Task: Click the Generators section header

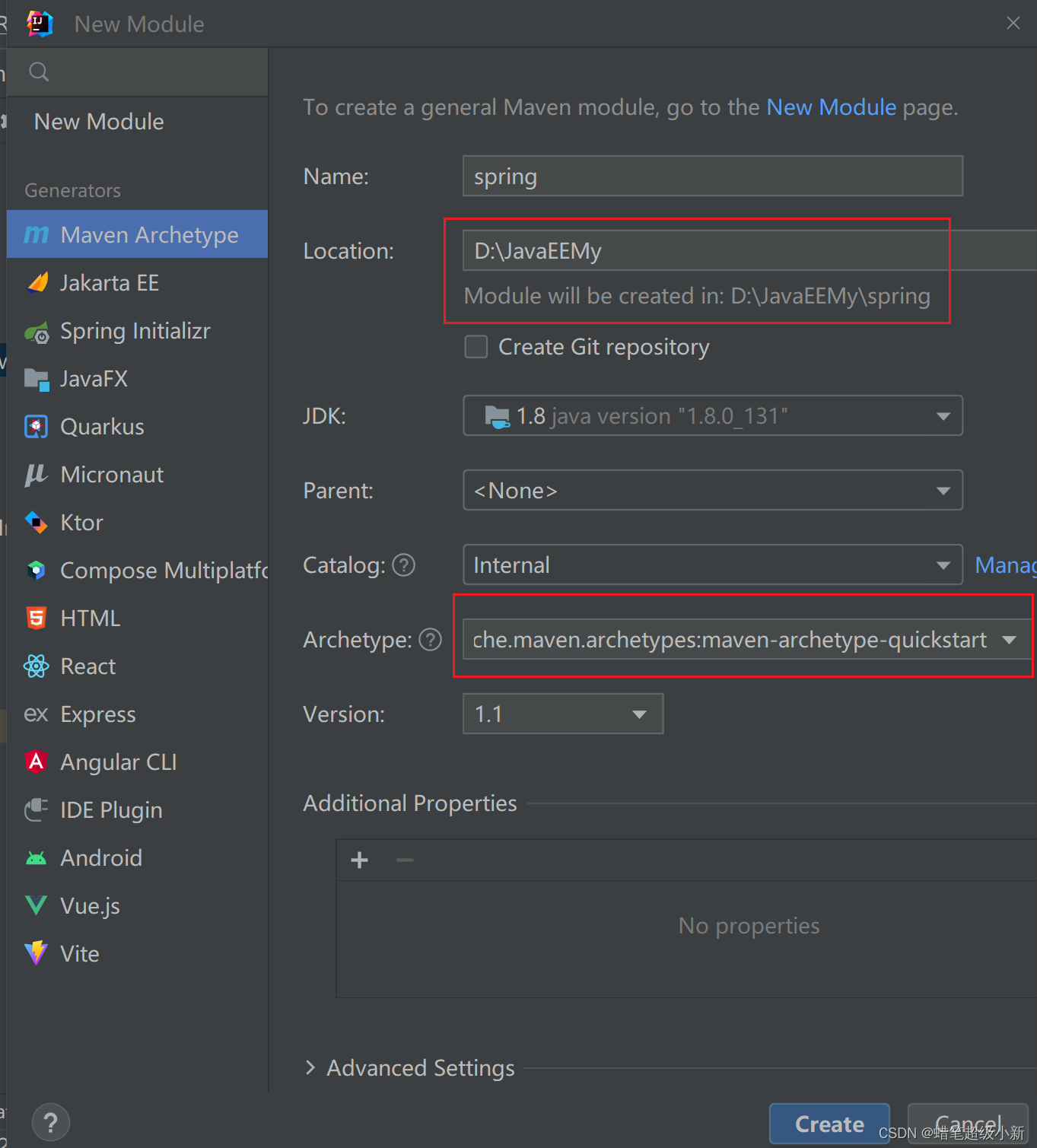Action: (x=73, y=190)
